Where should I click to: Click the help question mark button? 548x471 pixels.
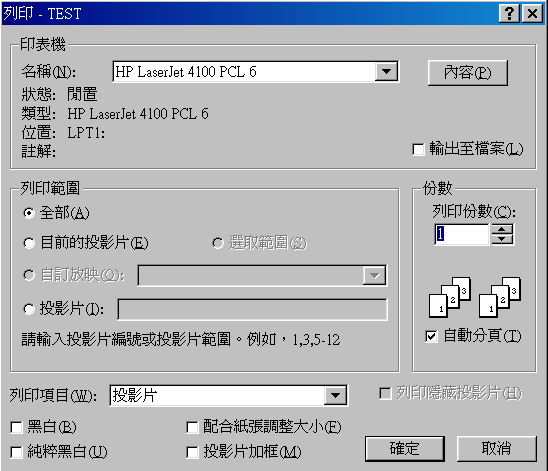pos(509,14)
